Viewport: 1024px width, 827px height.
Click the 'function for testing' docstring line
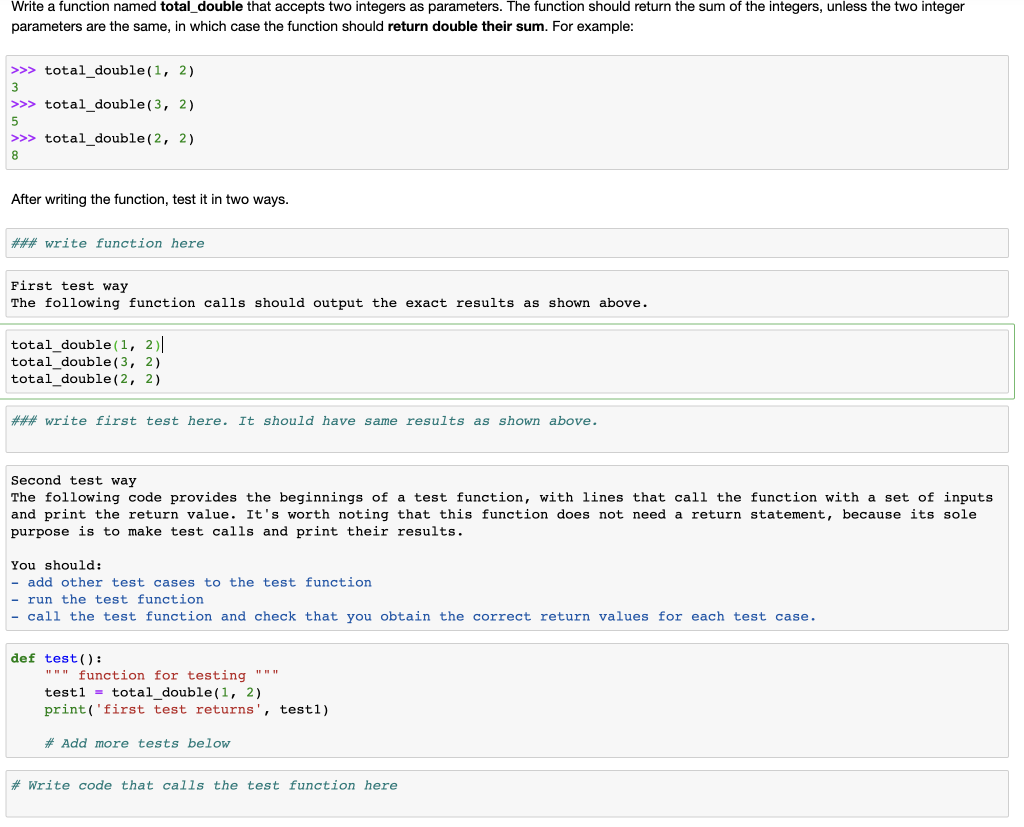pyautogui.click(x=161, y=675)
